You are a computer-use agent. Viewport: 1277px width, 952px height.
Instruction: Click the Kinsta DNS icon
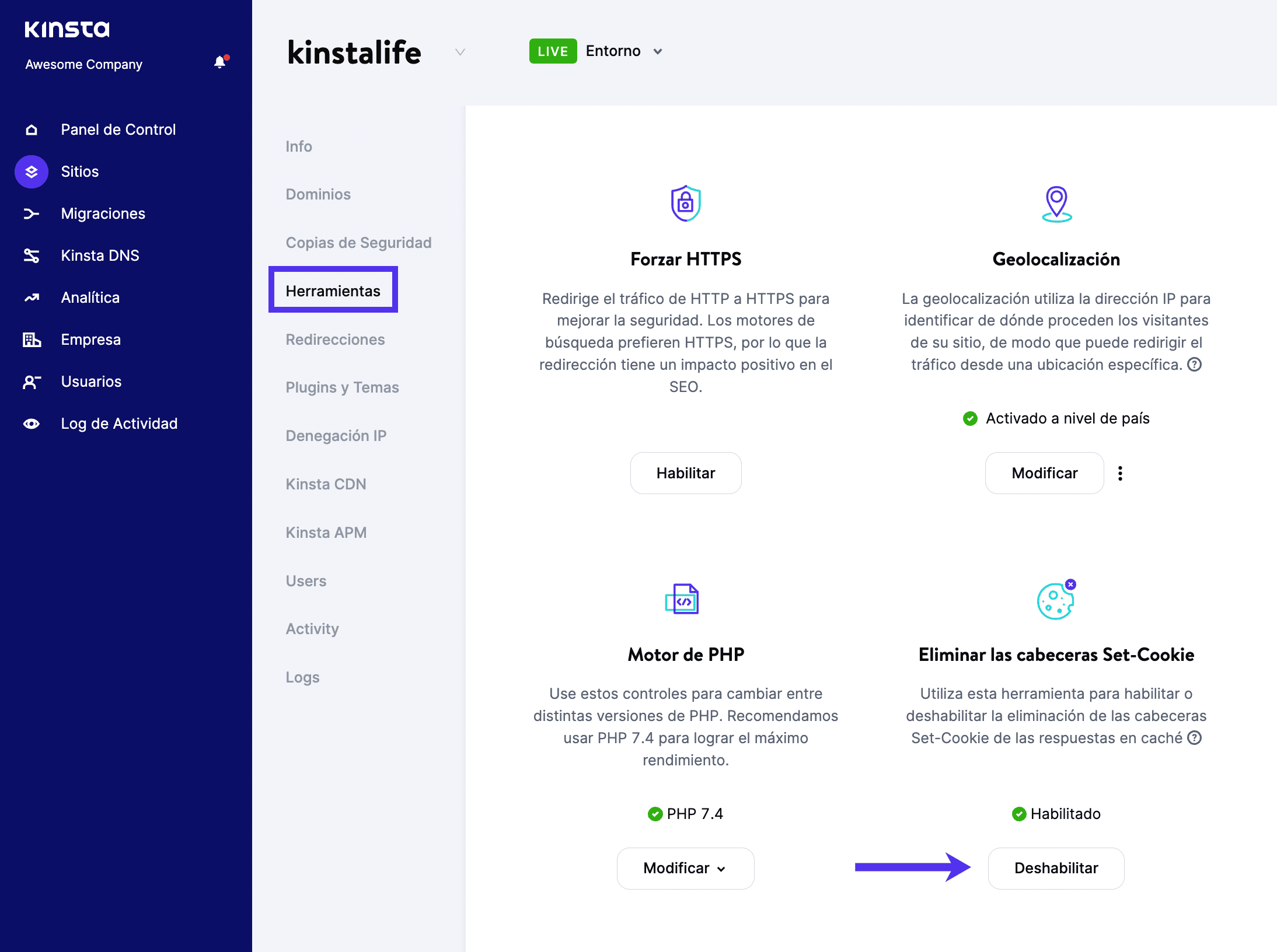32,256
